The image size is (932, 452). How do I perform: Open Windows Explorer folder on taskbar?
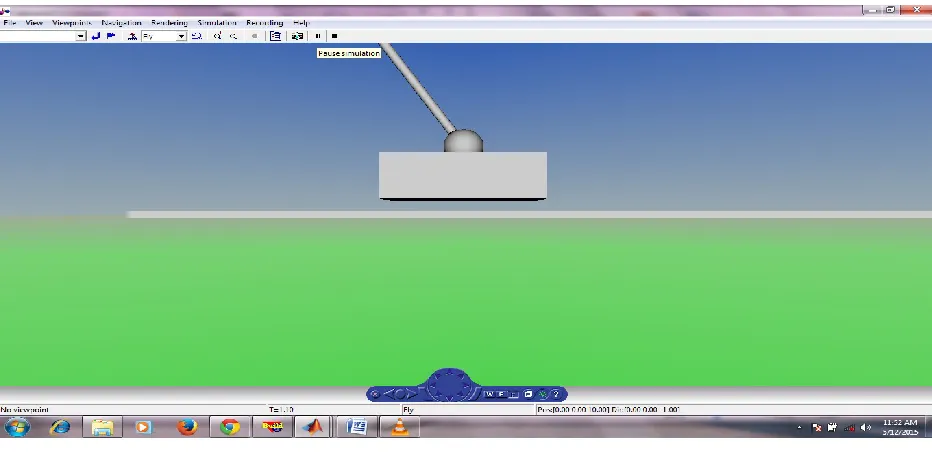(102, 427)
